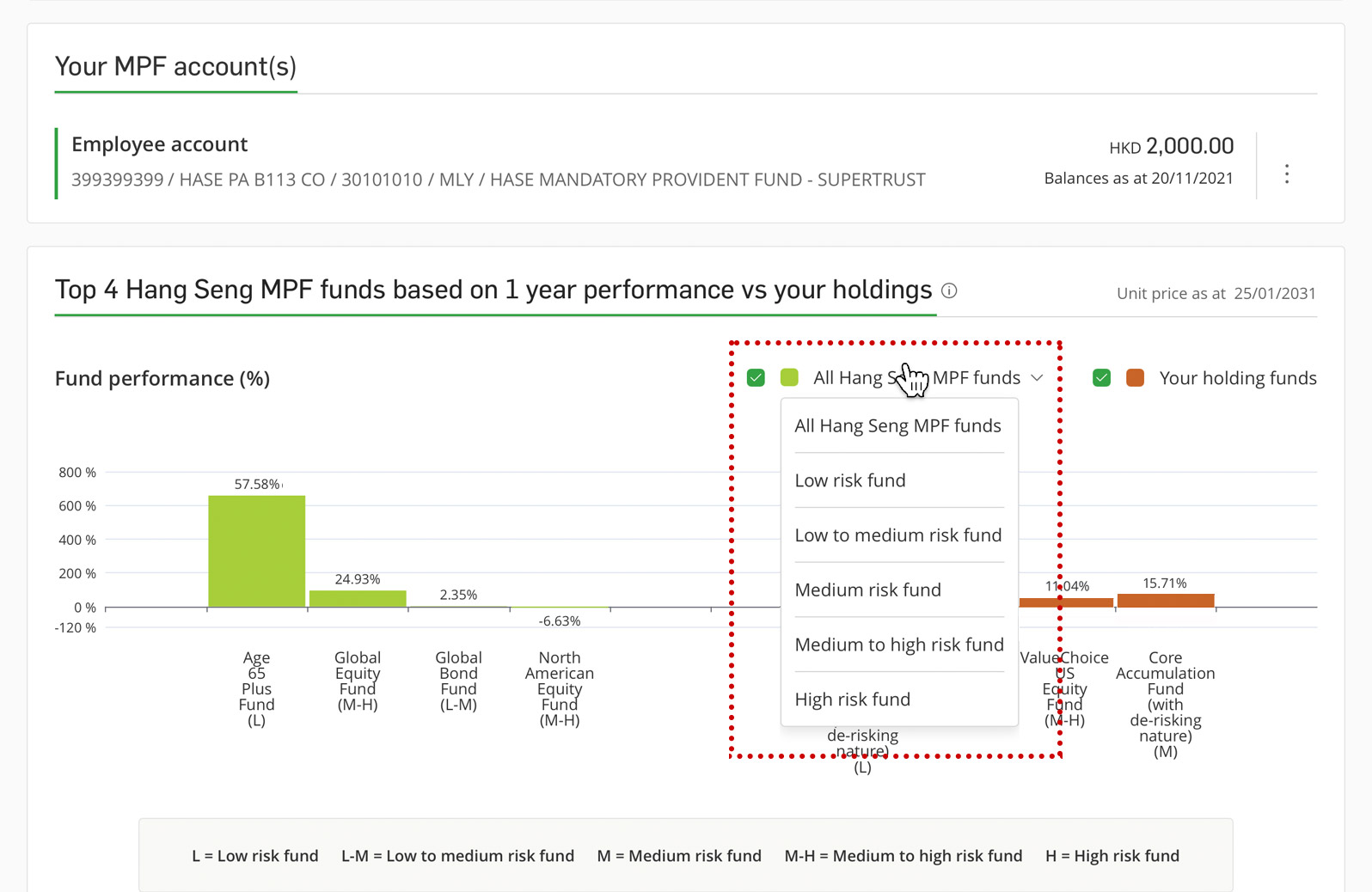Click the Core Accumulation Fund orange bar
The image size is (1372, 892).
point(1166,601)
